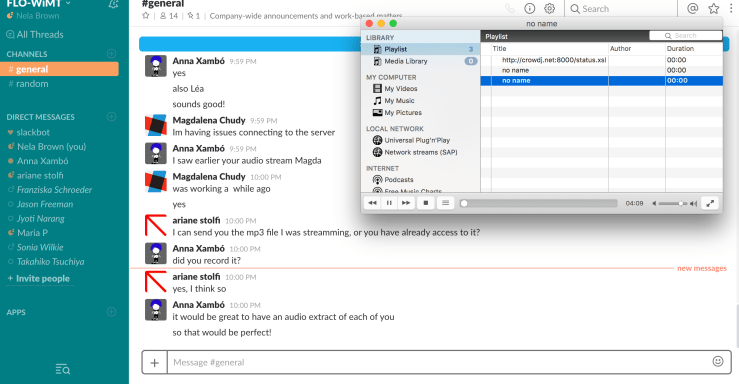Screen dimensions: 739x384
Task: Open Sonia Wilkie direct message
Action: 36,247
